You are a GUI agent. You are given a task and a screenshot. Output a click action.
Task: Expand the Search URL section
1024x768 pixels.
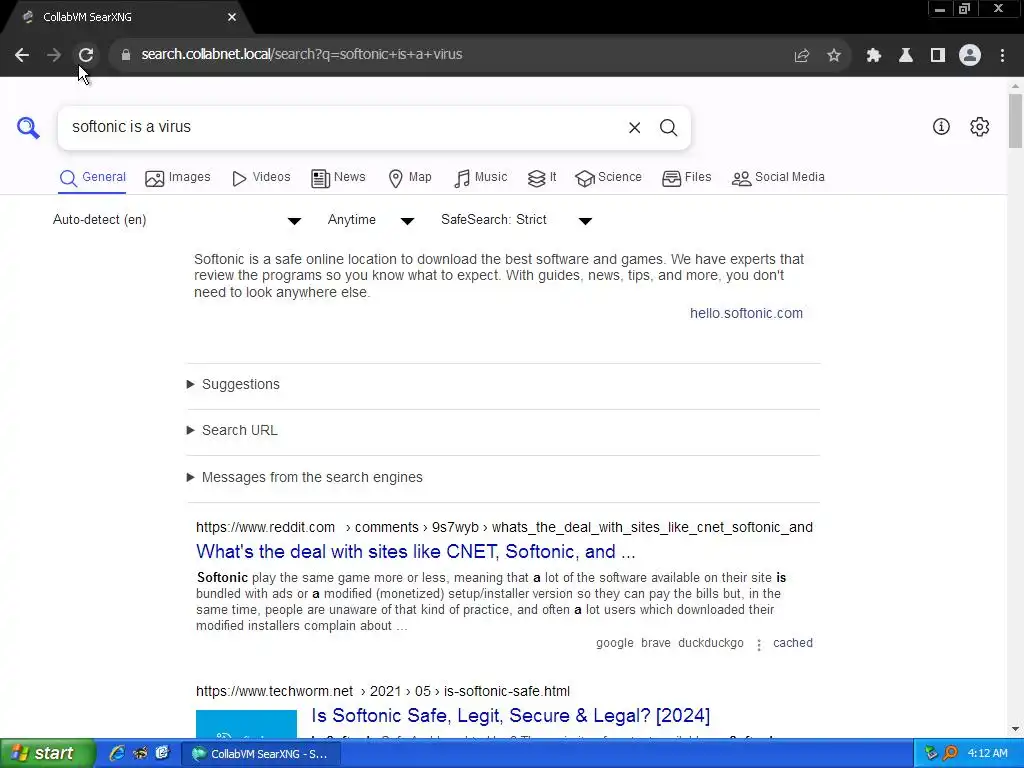pos(503,430)
